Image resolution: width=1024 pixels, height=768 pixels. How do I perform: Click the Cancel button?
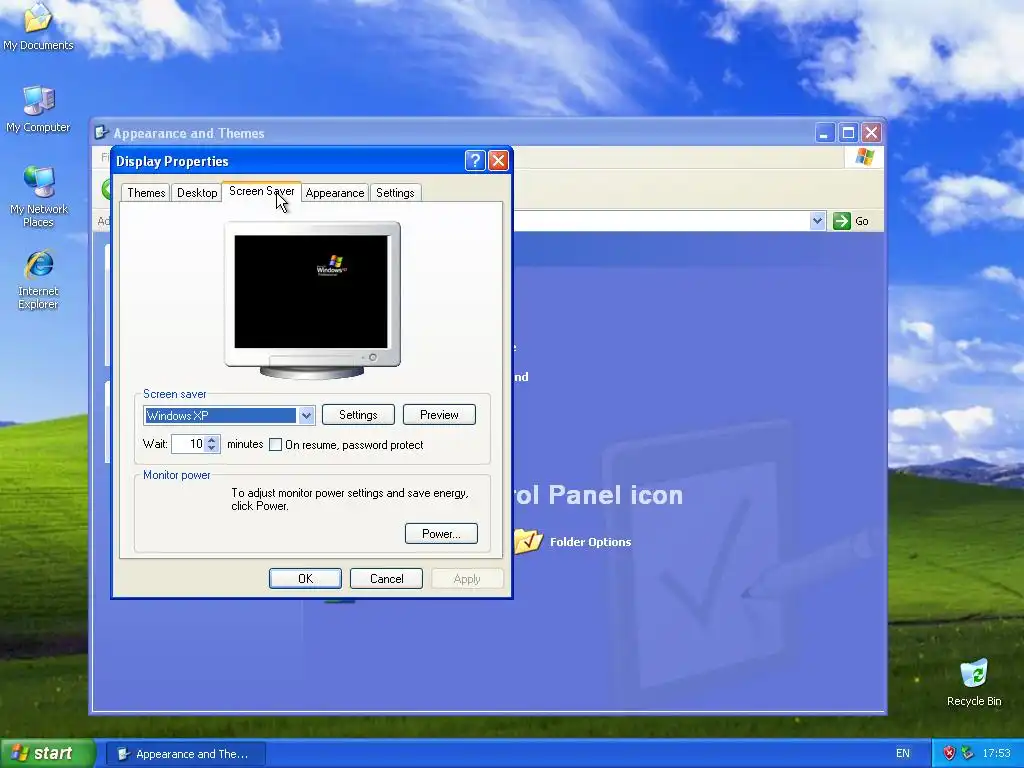tap(386, 579)
